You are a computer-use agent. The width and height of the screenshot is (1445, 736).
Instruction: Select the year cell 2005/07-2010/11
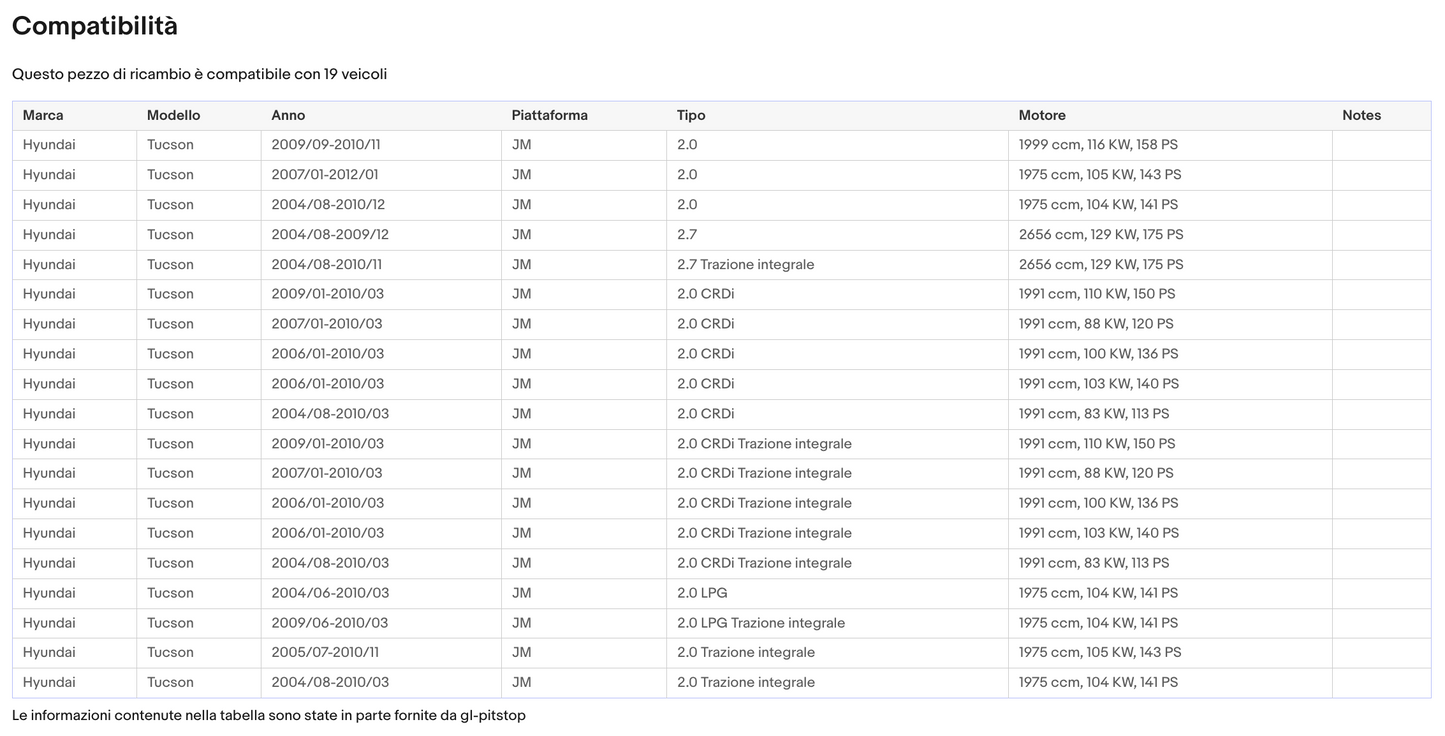point(325,653)
